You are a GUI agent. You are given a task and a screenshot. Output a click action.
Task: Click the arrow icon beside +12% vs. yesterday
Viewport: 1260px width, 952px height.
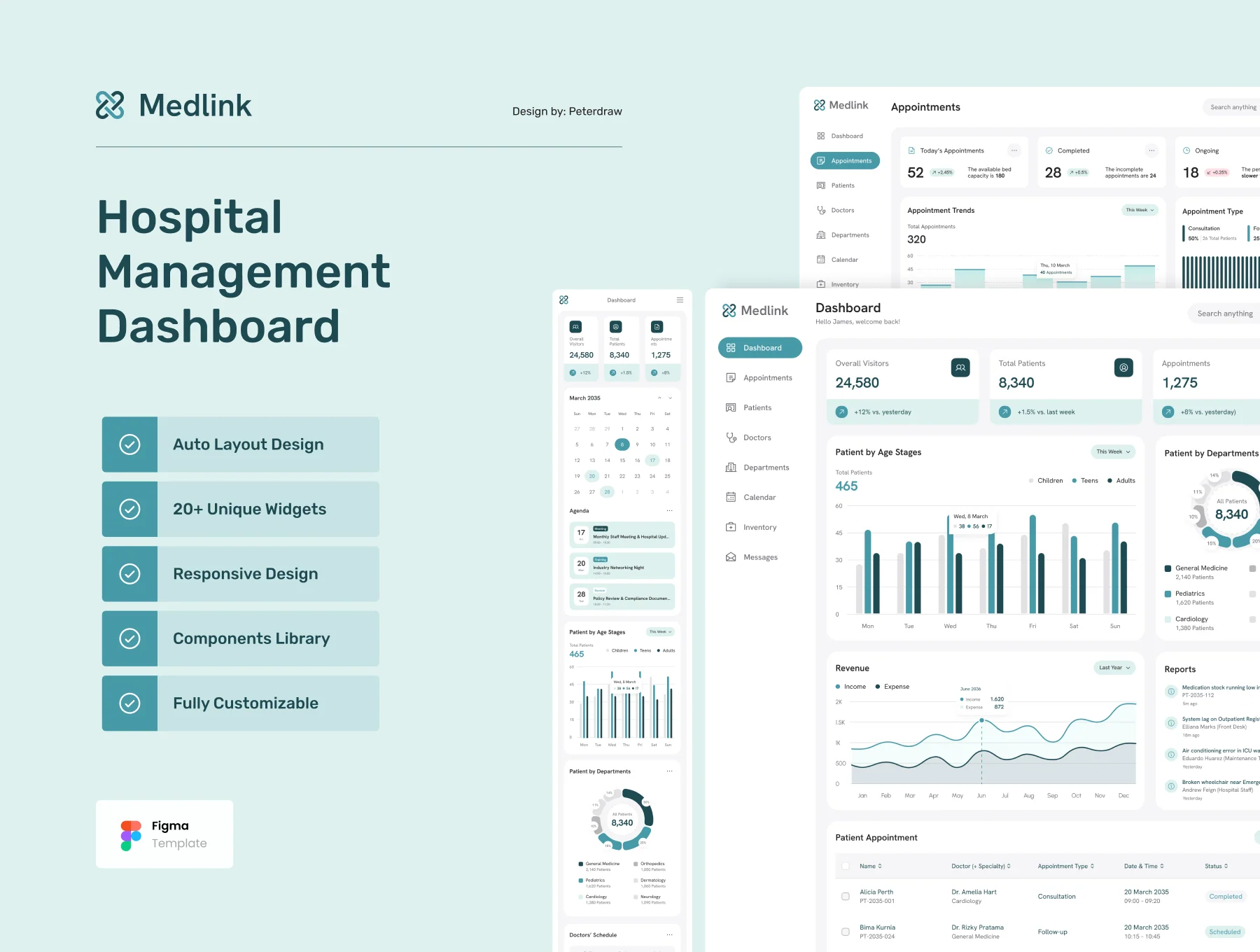click(x=841, y=412)
